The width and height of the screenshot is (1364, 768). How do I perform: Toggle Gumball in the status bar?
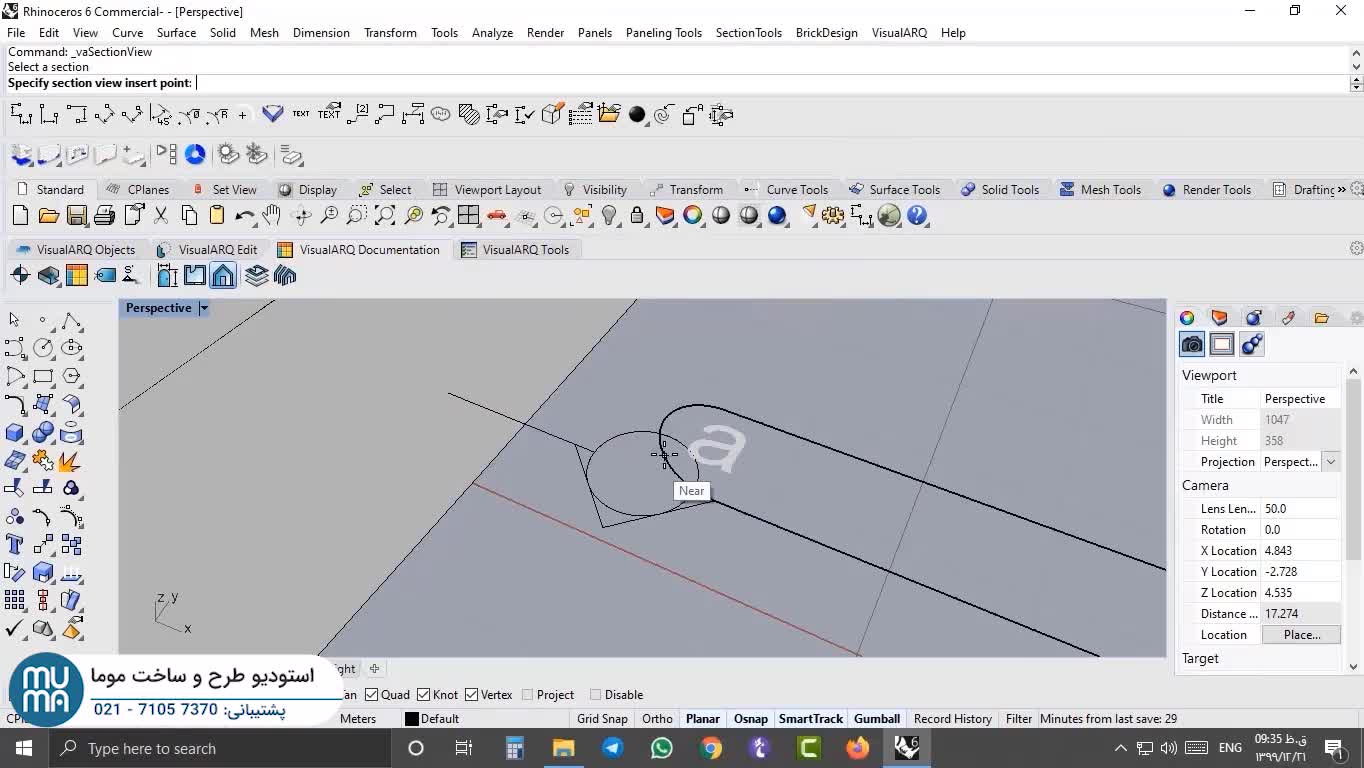[x=876, y=719]
